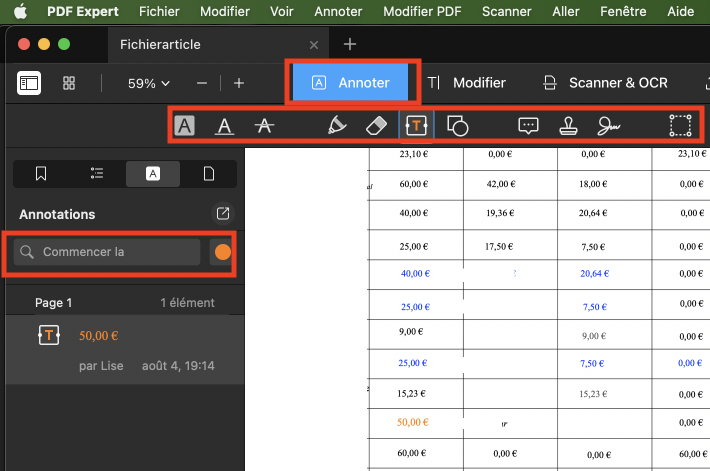Export annotations with the share icon
Screen dimensions: 710x471
[223, 213]
